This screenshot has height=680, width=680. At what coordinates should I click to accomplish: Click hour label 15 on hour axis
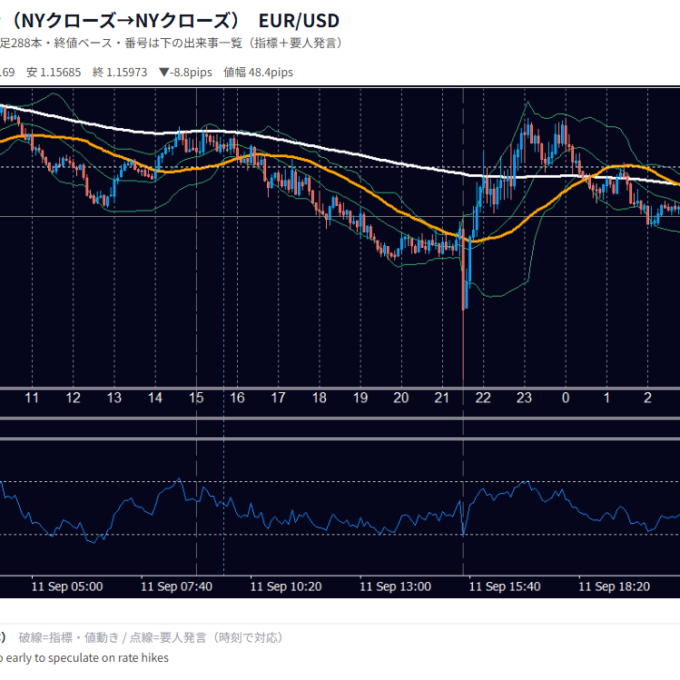click(x=196, y=398)
